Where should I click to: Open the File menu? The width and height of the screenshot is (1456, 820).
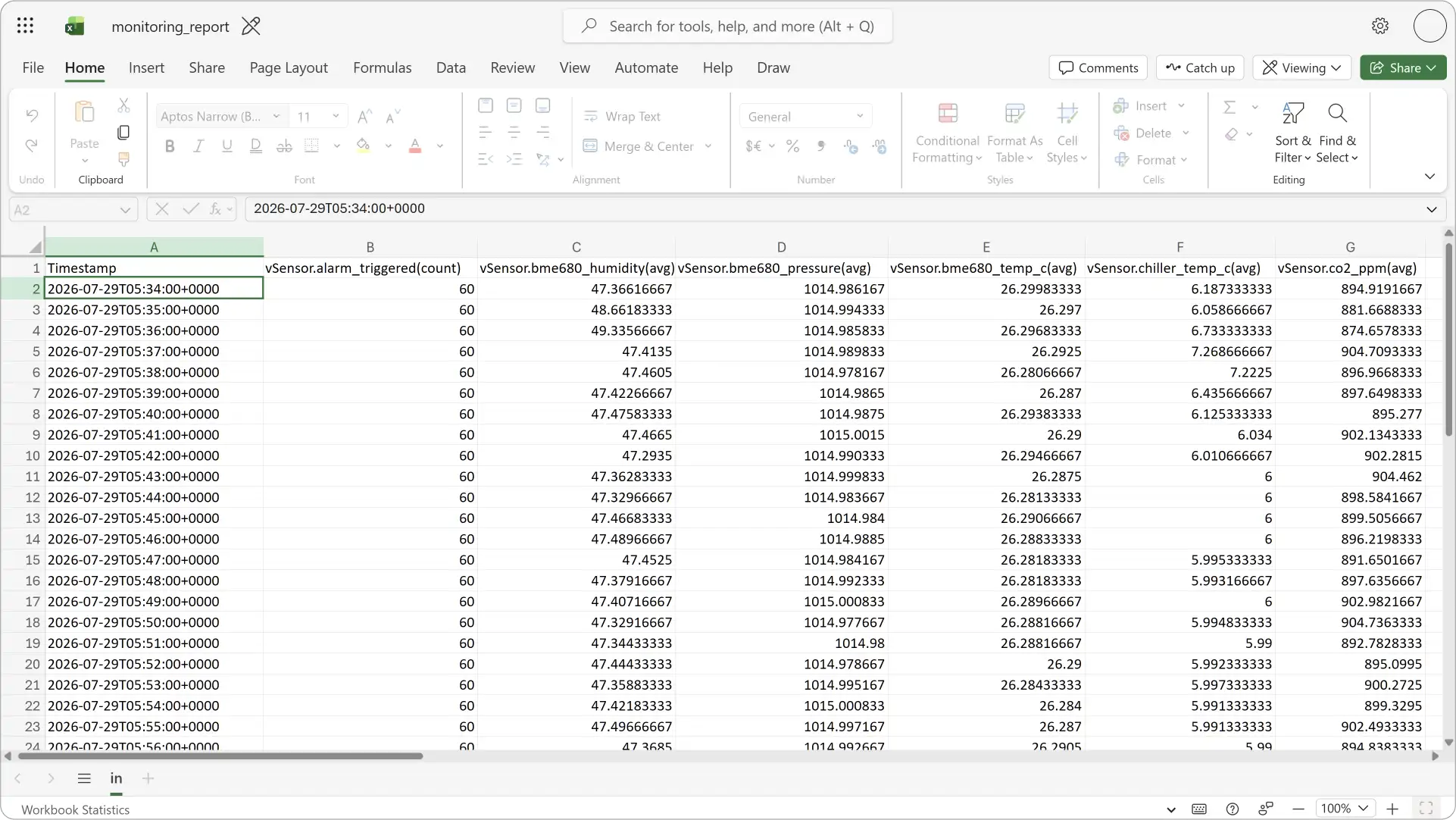[33, 67]
